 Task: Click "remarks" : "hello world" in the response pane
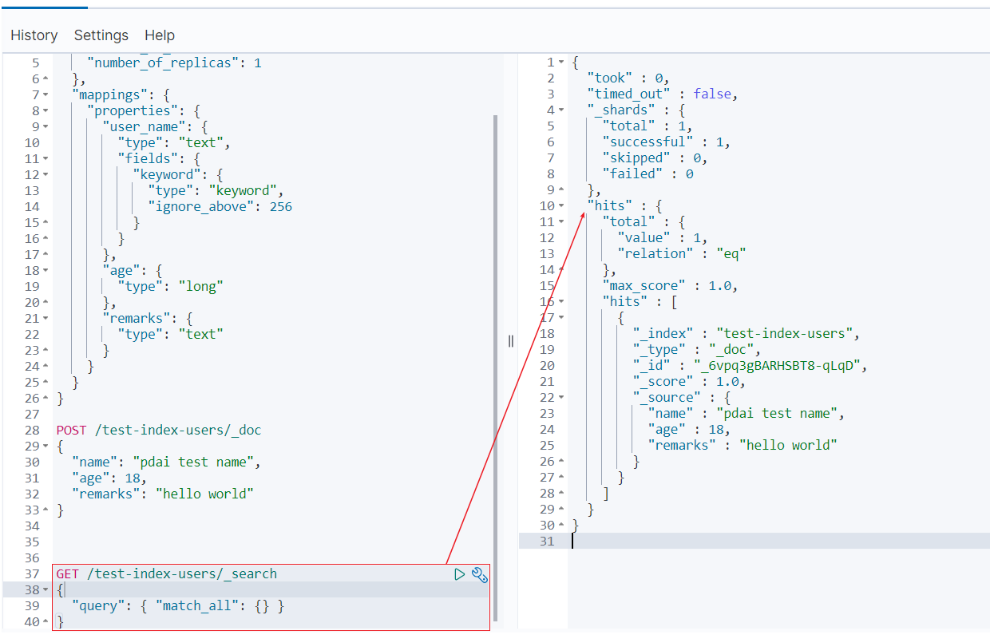(x=742, y=445)
